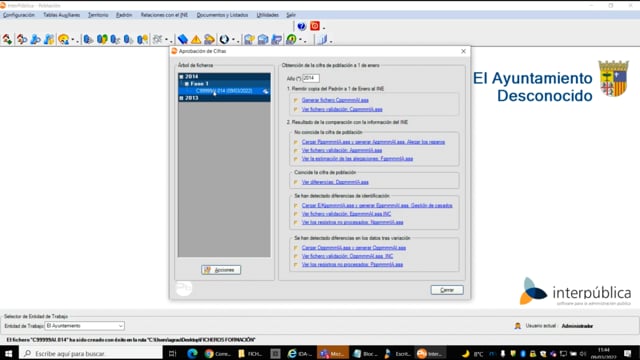Click the yellow warning triangle icon

(x=196, y=39)
